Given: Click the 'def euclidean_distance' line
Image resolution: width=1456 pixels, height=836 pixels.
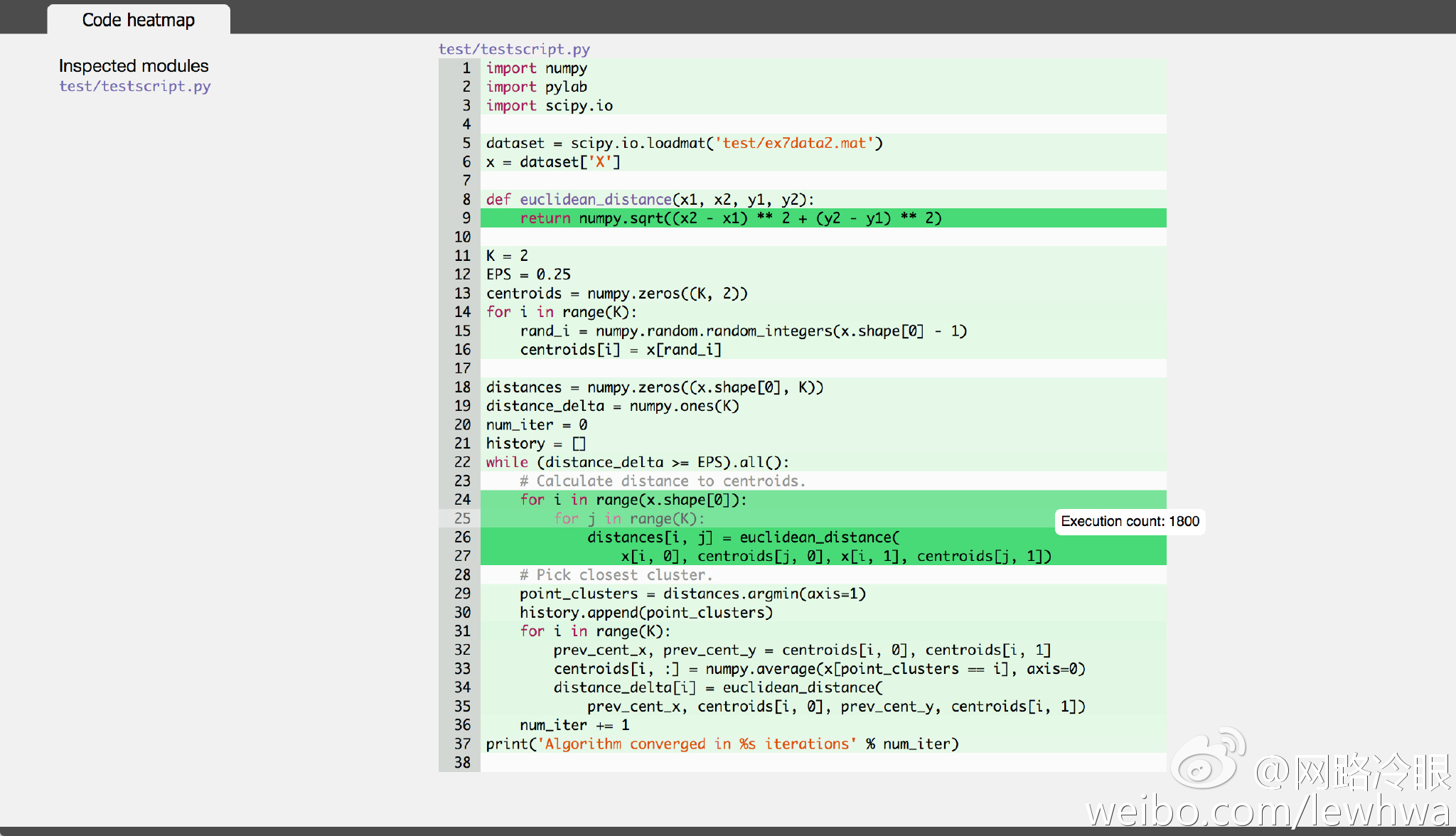Looking at the screenshot, I should tap(649, 200).
